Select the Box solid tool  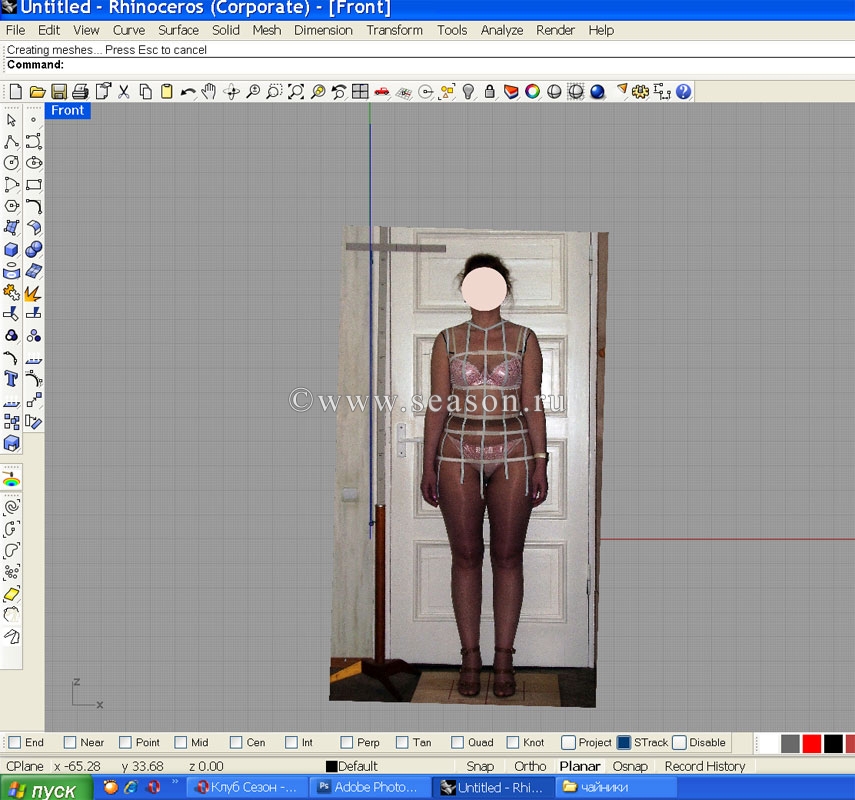click(x=12, y=250)
